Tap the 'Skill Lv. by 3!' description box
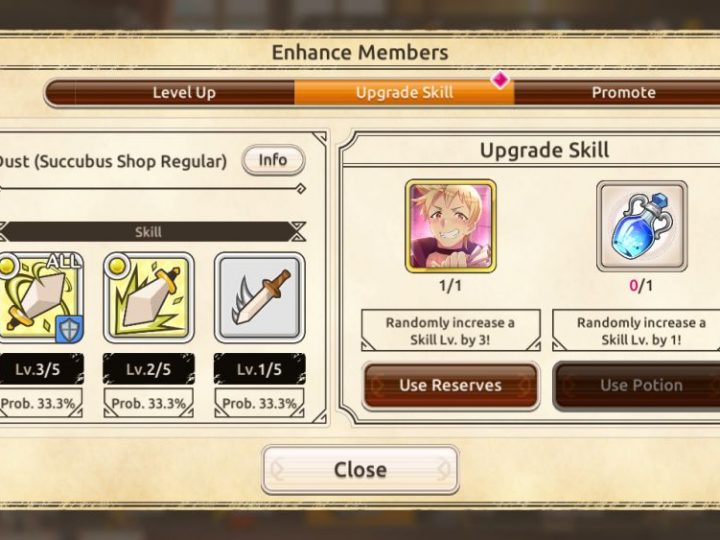Screen dimensions: 720x540 point(450,331)
